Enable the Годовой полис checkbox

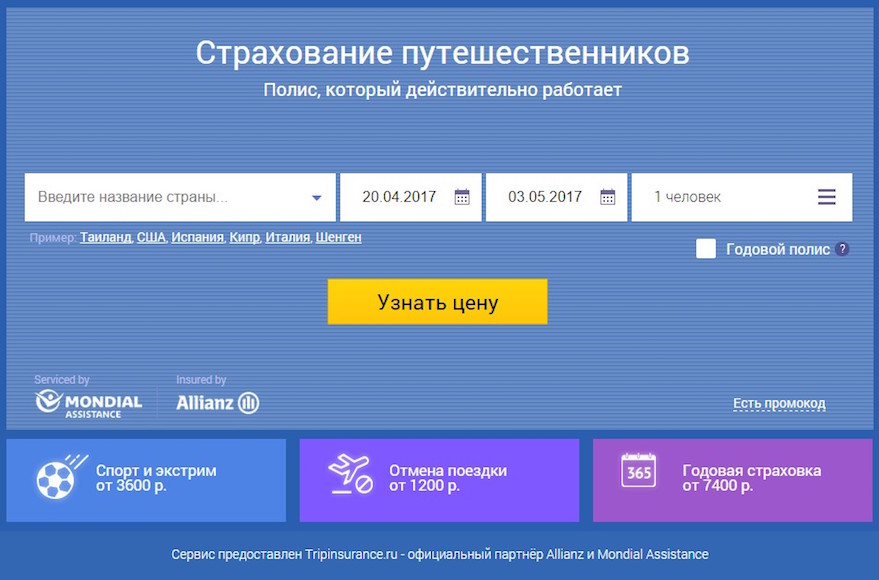[x=706, y=249]
